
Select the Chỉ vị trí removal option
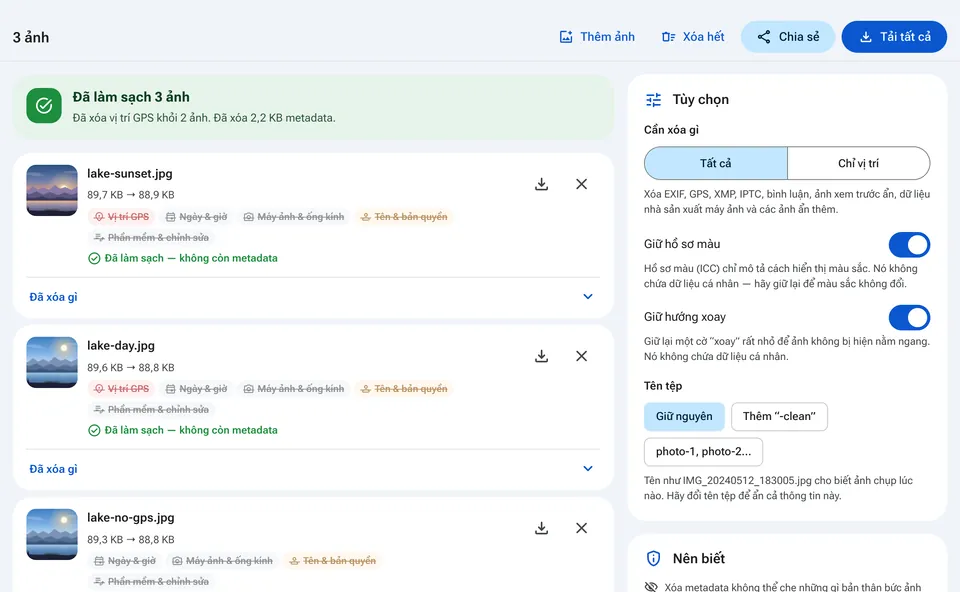pyautogui.click(x=858, y=163)
